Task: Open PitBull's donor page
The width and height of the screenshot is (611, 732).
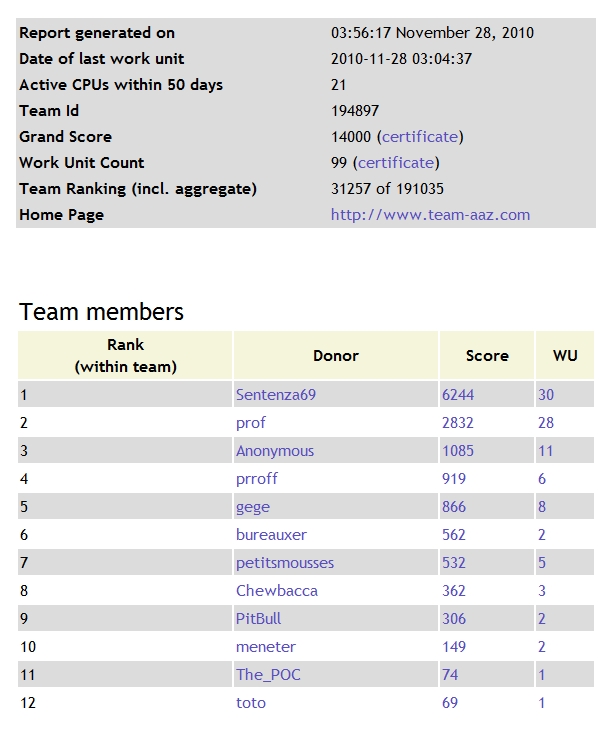Action: [259, 619]
